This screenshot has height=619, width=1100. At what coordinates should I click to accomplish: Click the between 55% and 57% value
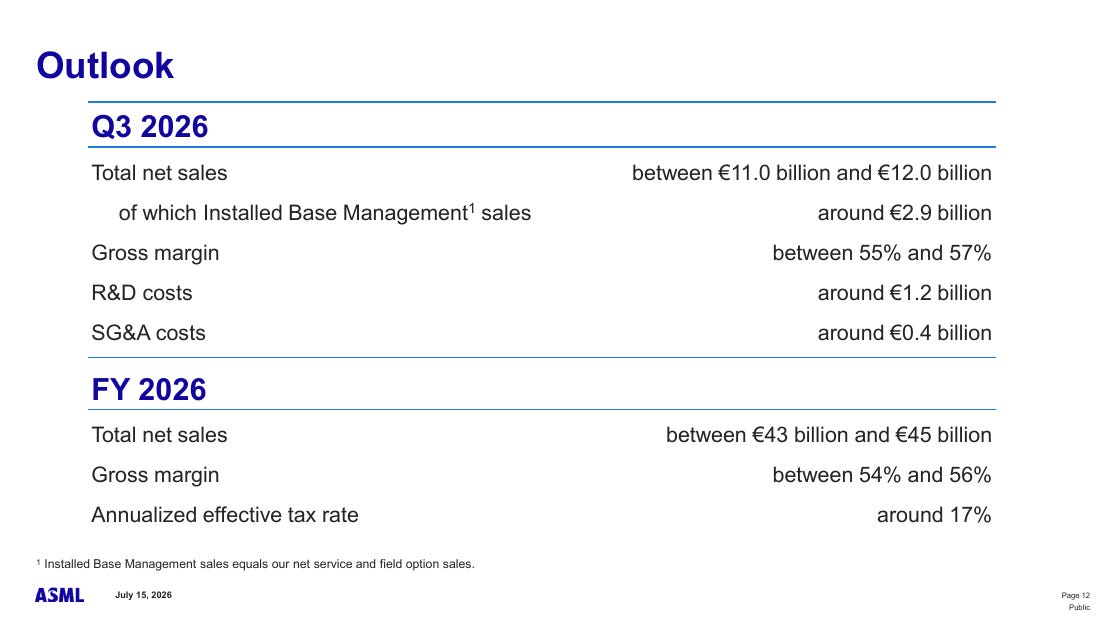coord(882,253)
